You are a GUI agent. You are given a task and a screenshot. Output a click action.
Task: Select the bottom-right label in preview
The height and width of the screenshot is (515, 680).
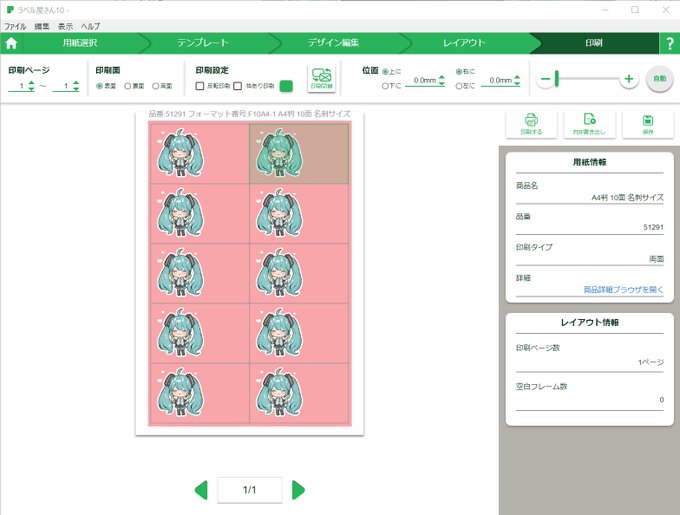coord(299,393)
